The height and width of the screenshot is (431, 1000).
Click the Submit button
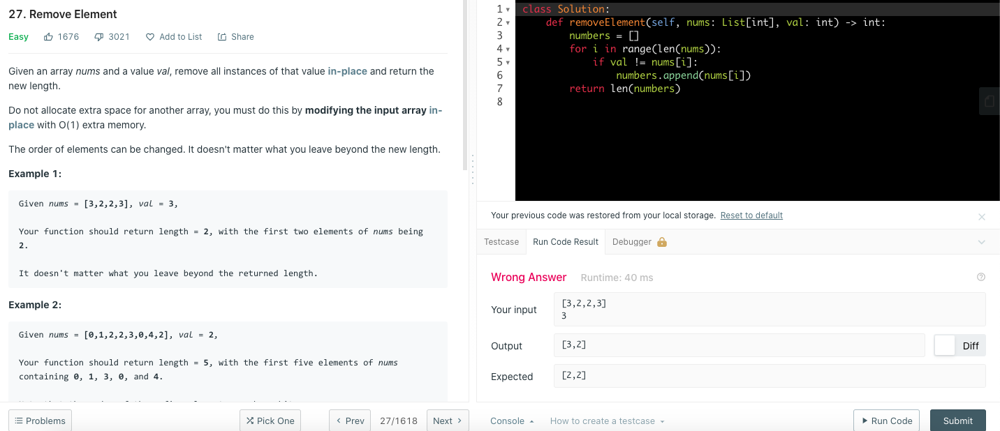point(958,421)
